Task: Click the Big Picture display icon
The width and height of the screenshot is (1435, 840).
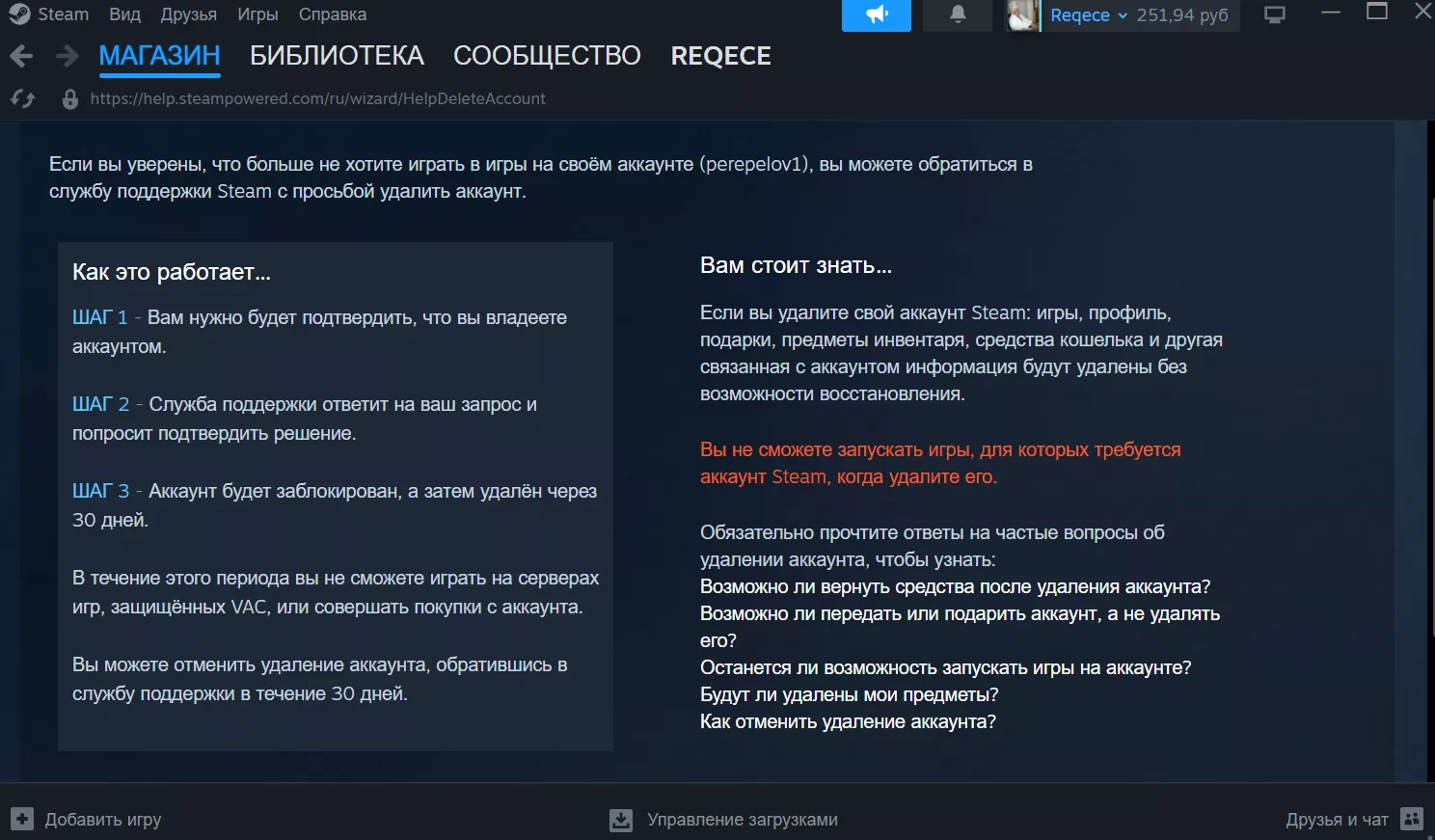Action: pyautogui.click(x=1275, y=15)
